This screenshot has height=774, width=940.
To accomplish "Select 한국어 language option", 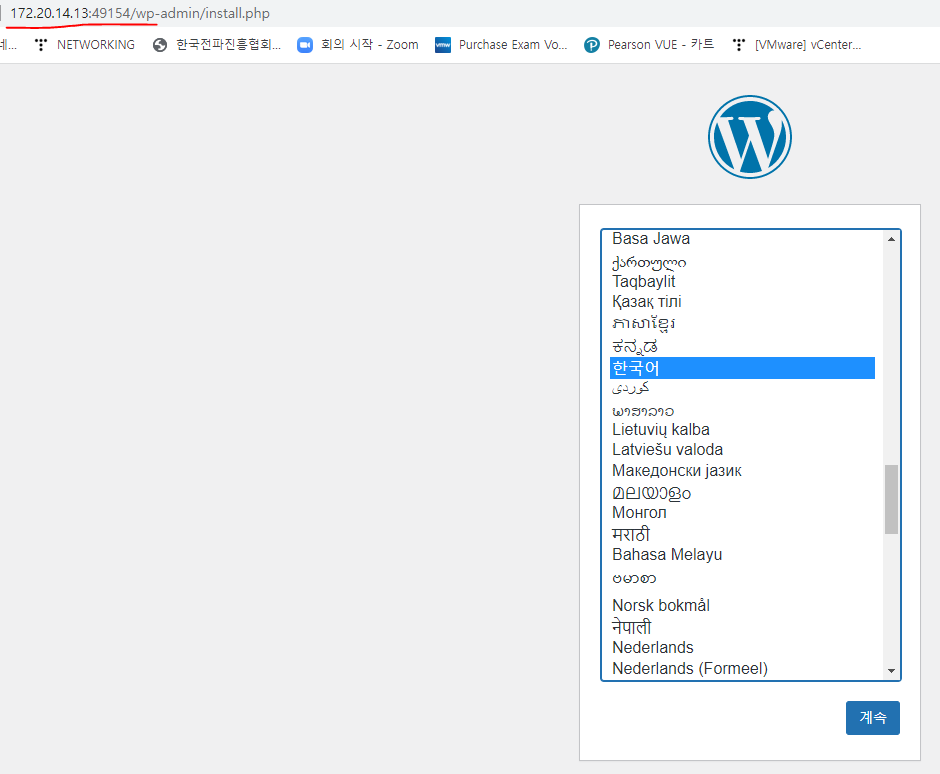I will click(x=742, y=368).
